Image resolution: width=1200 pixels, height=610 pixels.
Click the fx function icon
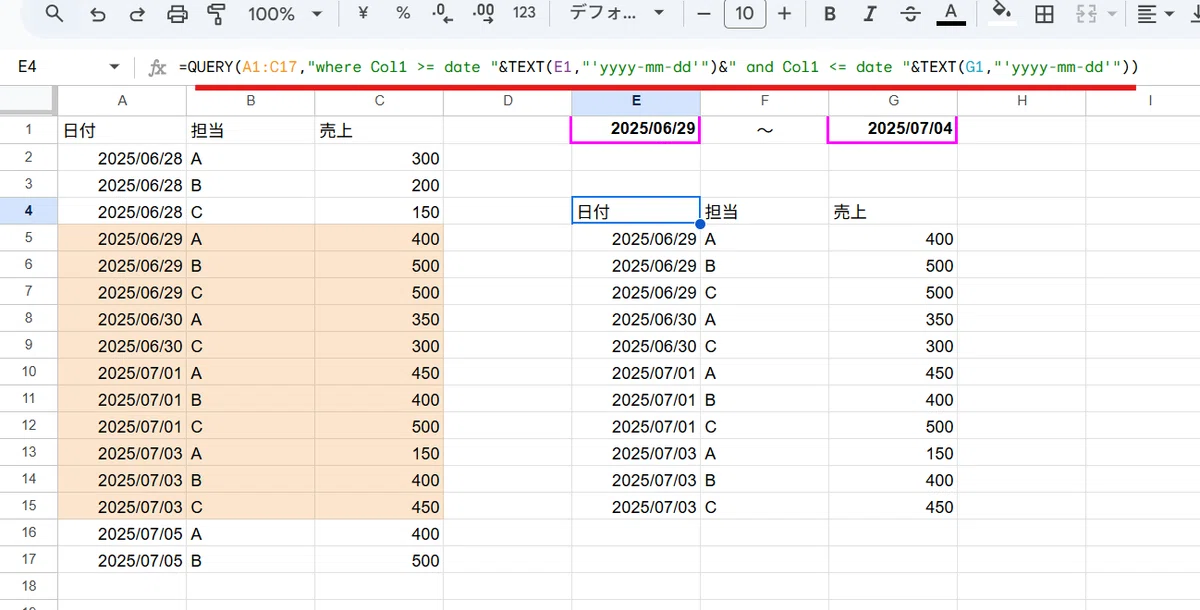point(157,67)
